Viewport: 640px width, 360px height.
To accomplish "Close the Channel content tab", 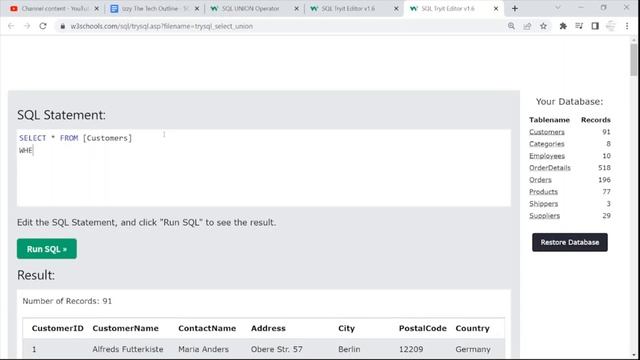I will (97, 9).
